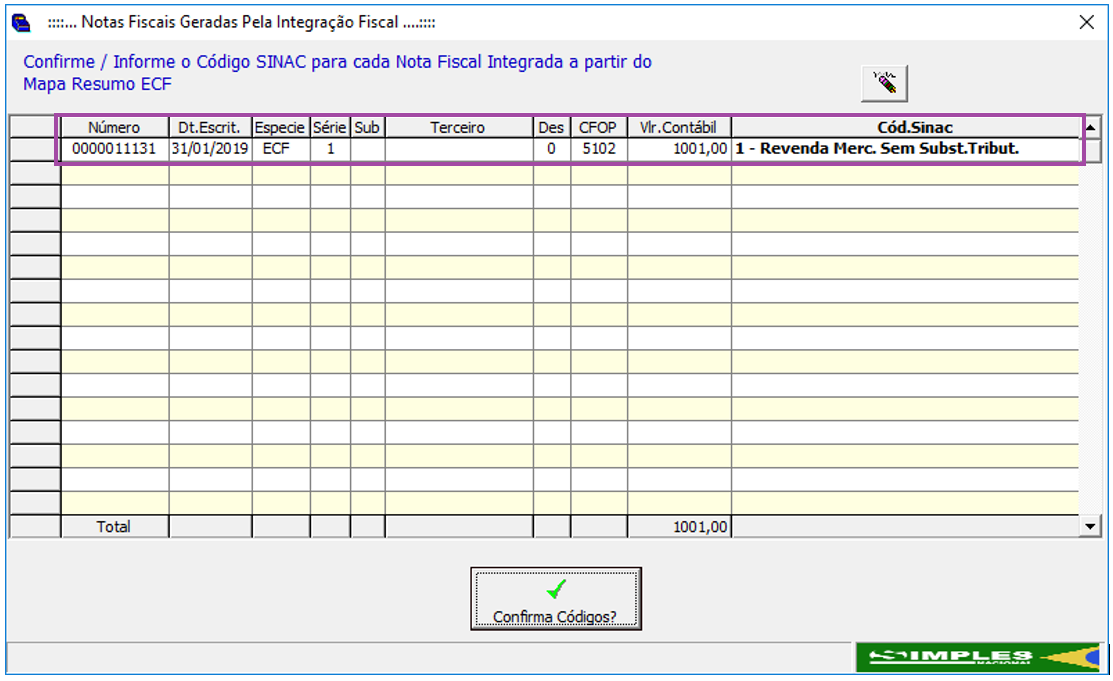Select the Des cell with value 0
The image size is (1113, 681).
click(551, 149)
